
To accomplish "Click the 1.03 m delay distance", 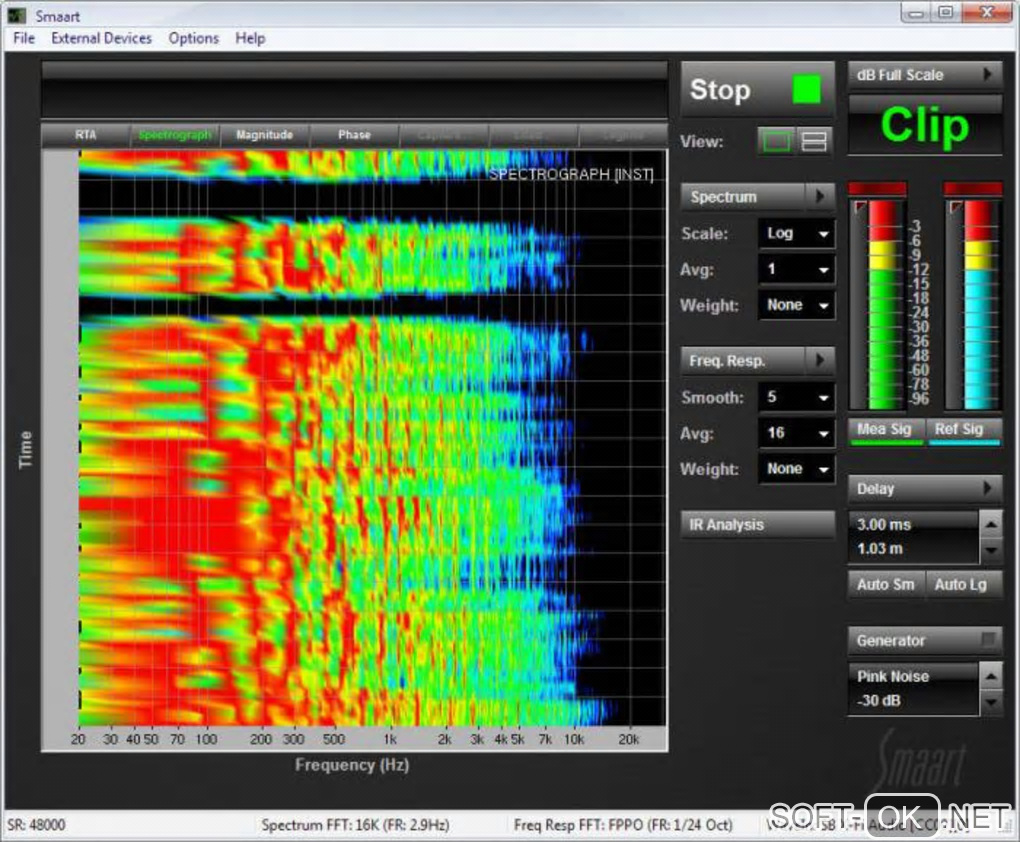I will click(x=879, y=549).
